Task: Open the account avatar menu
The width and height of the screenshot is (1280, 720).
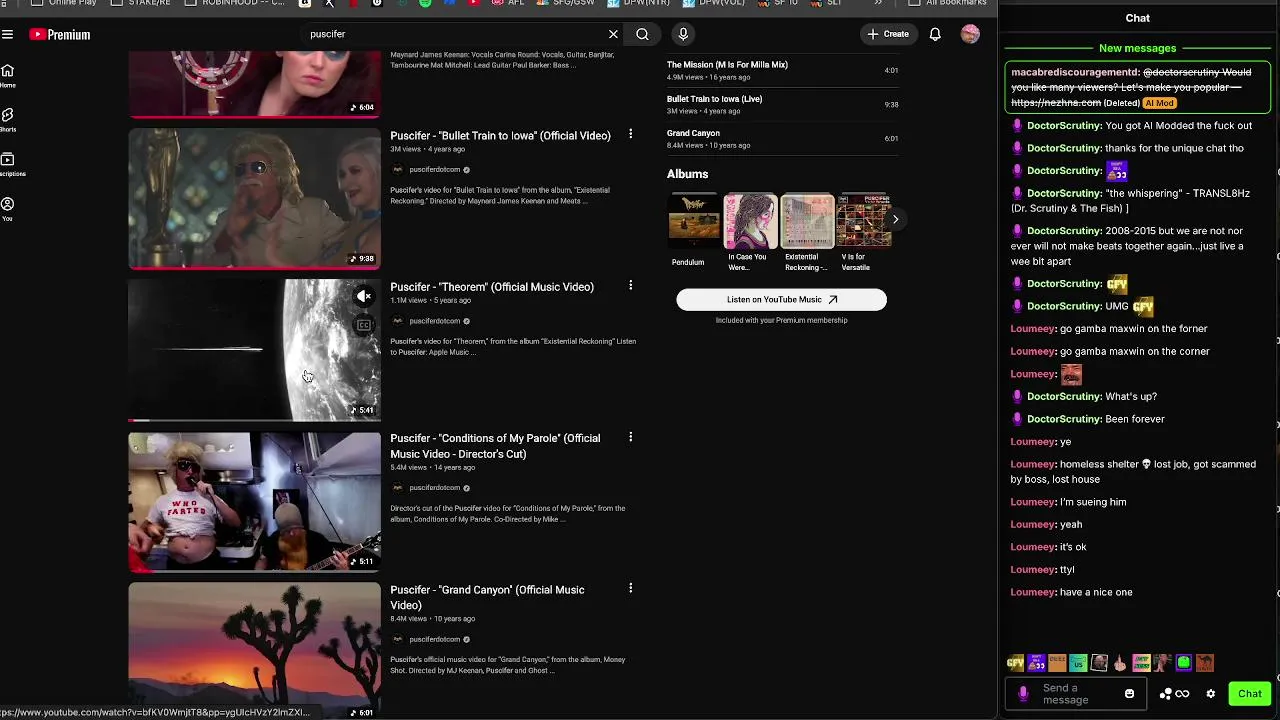Action: (x=970, y=34)
